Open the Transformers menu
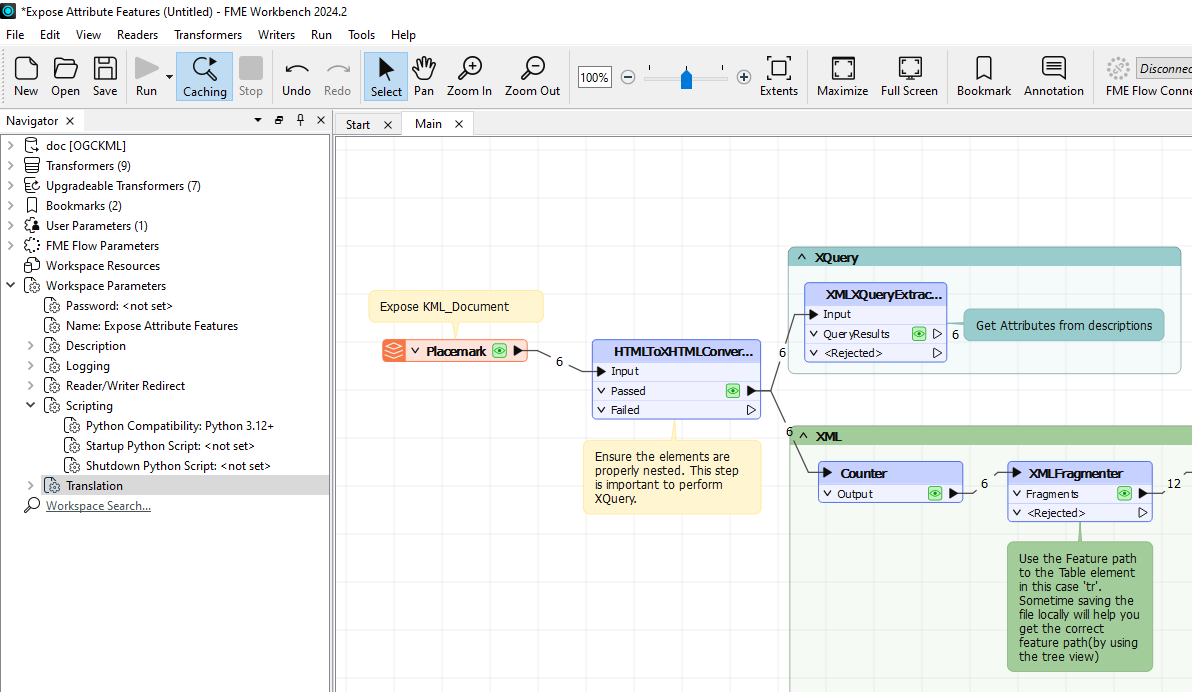 (x=208, y=35)
